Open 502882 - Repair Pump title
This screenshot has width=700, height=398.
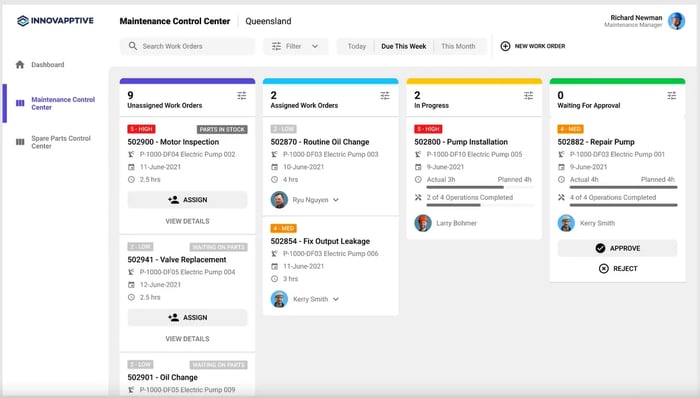point(596,142)
